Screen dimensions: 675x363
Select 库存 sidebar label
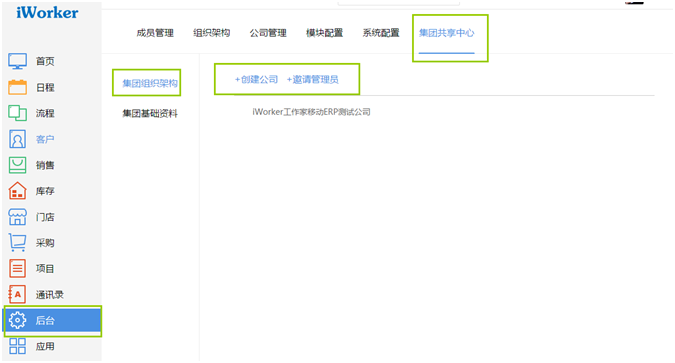45,191
